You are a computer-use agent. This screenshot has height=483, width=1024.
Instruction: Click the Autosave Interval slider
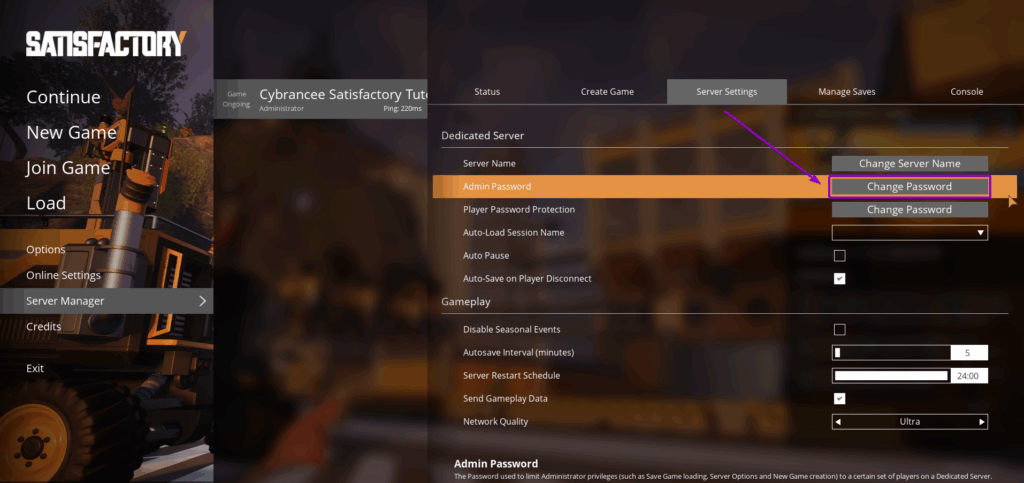point(891,353)
